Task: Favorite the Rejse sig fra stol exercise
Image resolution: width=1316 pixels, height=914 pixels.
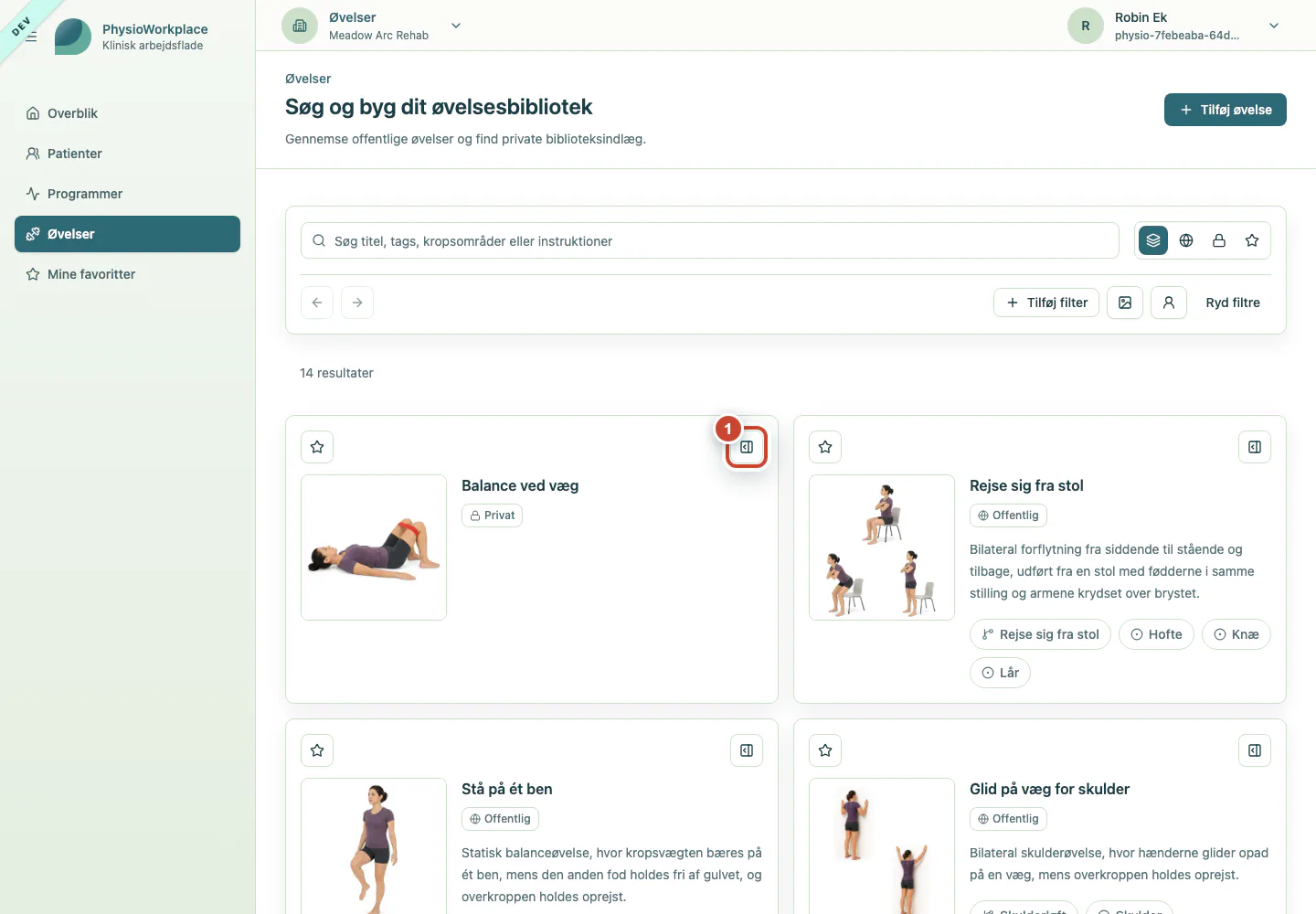Action: (825, 447)
